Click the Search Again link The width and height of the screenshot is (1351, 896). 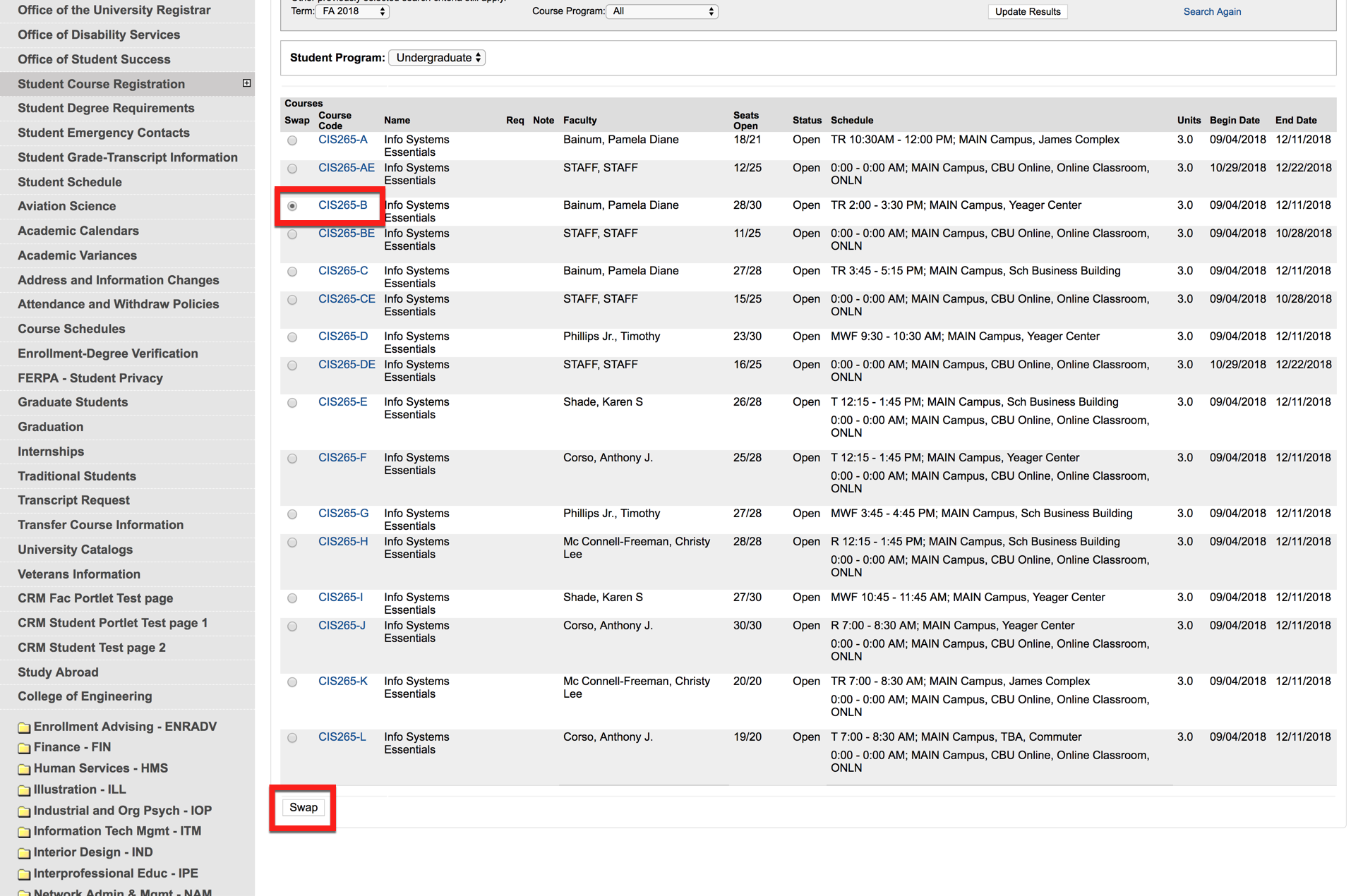coord(1211,11)
